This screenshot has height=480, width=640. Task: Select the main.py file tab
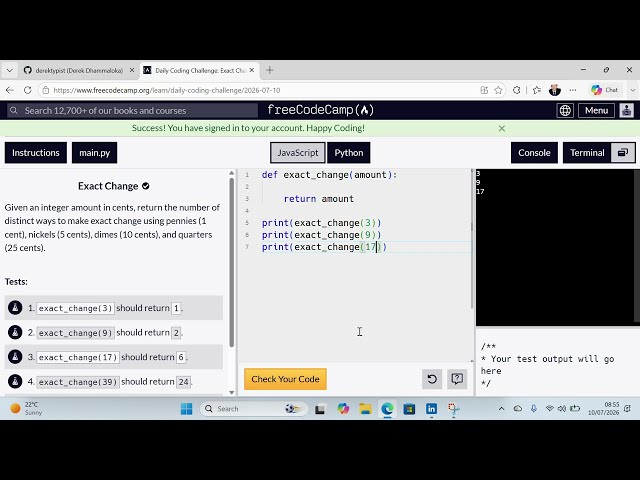pyautogui.click(x=94, y=153)
